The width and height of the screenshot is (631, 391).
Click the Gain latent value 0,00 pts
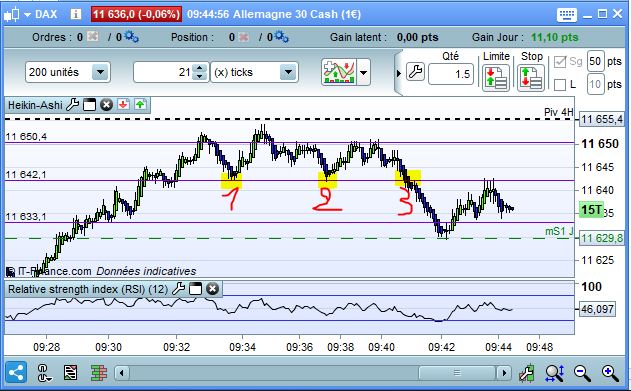click(417, 37)
